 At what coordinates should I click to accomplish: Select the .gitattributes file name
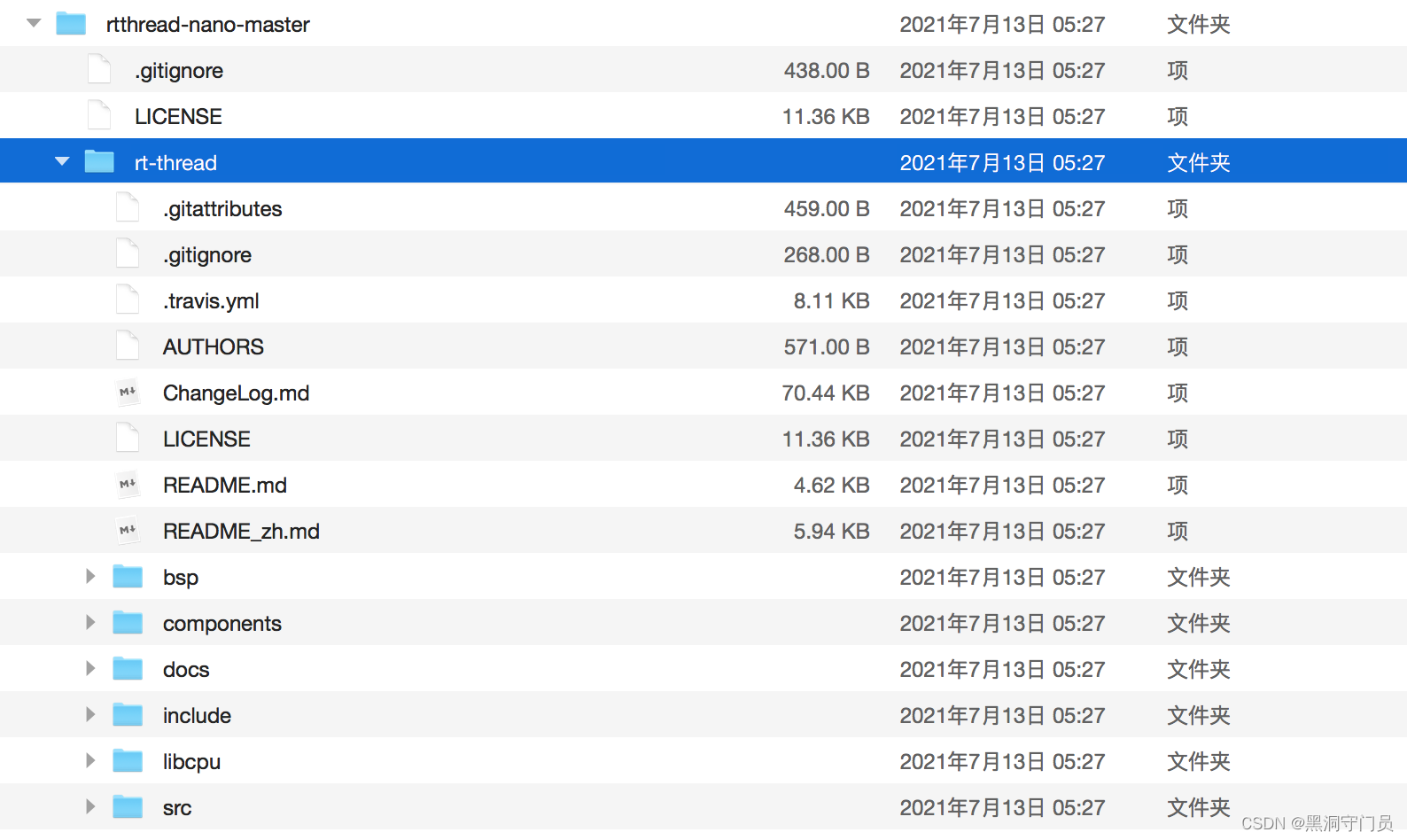(x=222, y=209)
